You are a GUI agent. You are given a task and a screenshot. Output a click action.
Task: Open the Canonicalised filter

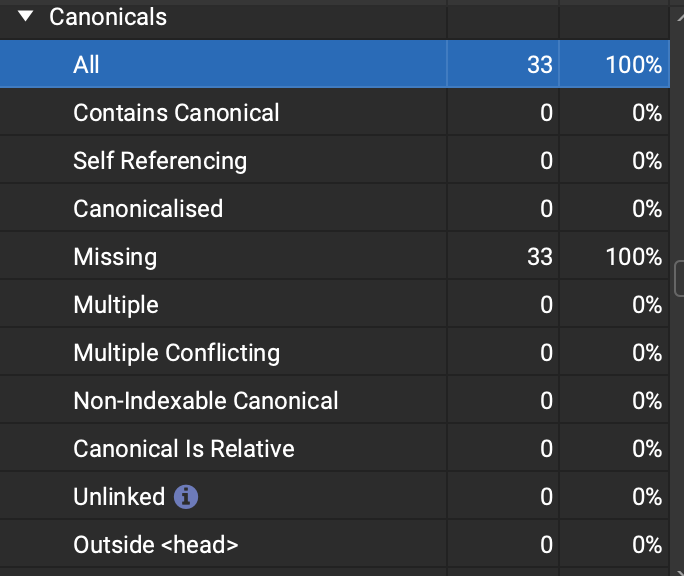148,209
